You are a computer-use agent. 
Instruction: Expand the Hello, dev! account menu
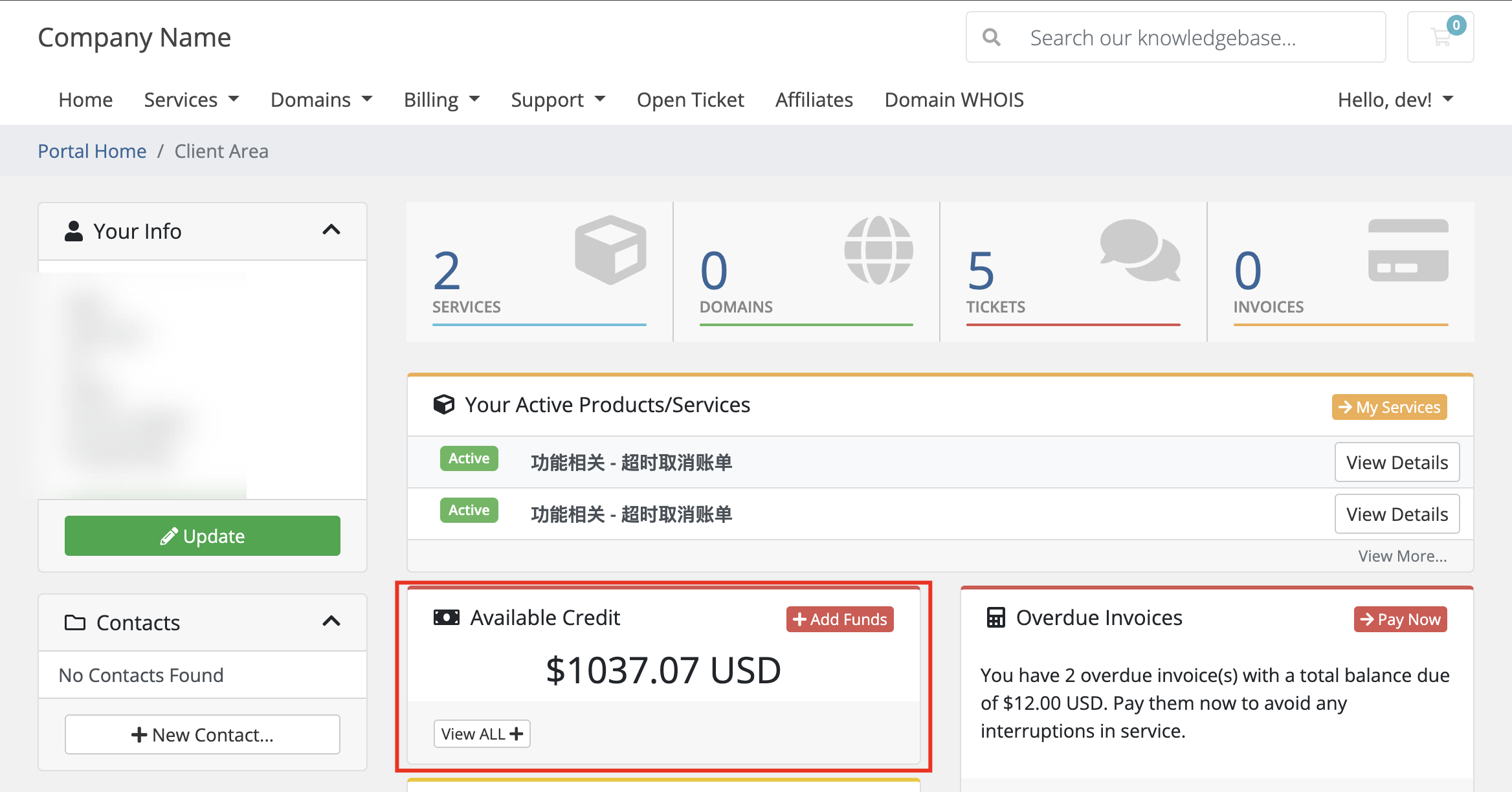pyautogui.click(x=1395, y=99)
